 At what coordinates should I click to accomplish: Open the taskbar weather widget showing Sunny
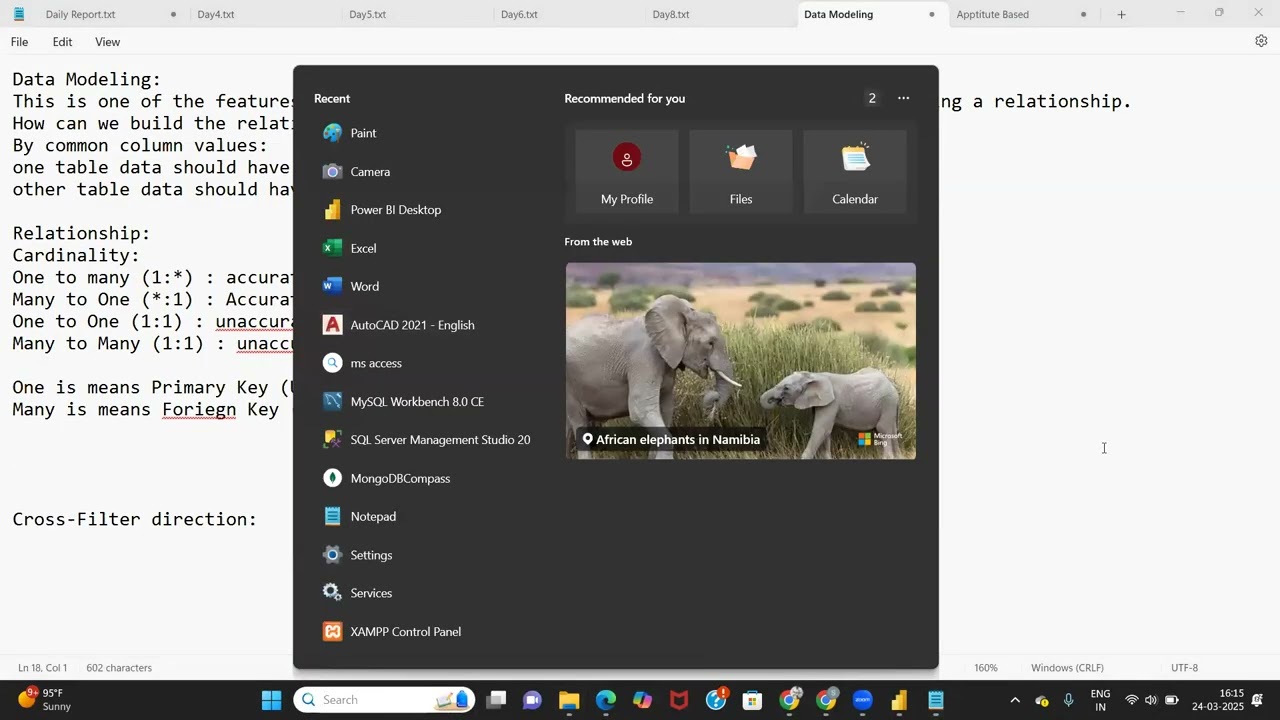[45, 700]
